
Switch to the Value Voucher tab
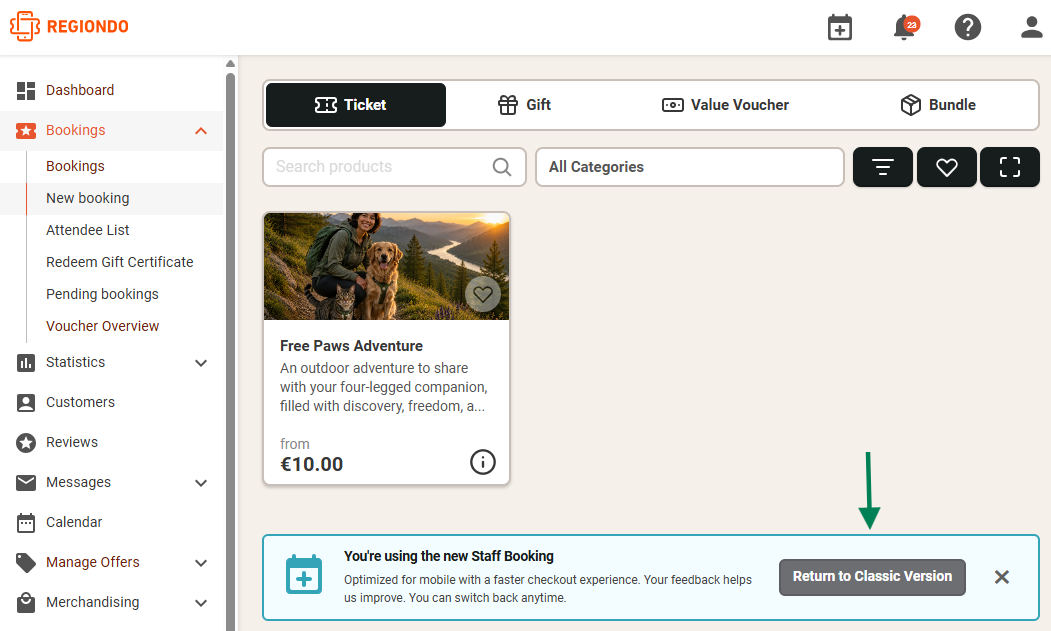coord(725,105)
